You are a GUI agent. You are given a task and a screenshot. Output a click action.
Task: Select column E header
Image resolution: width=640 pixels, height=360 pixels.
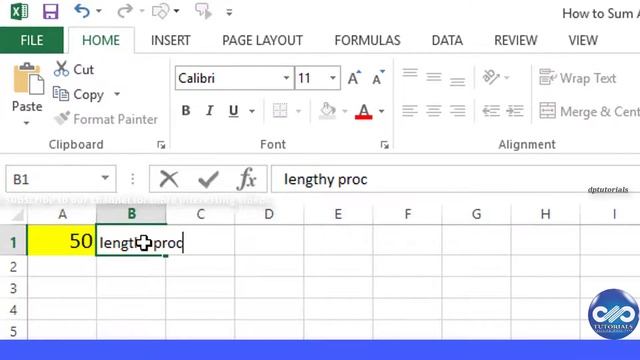click(338, 214)
